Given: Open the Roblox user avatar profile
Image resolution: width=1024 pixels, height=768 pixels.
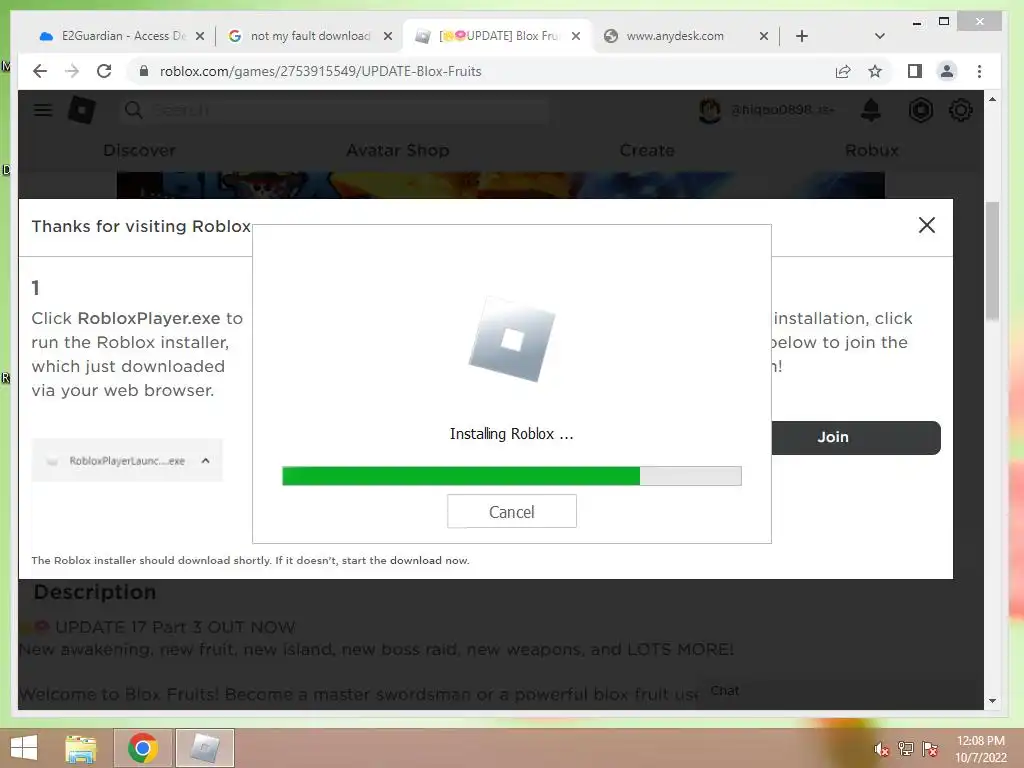Looking at the screenshot, I should 710,110.
